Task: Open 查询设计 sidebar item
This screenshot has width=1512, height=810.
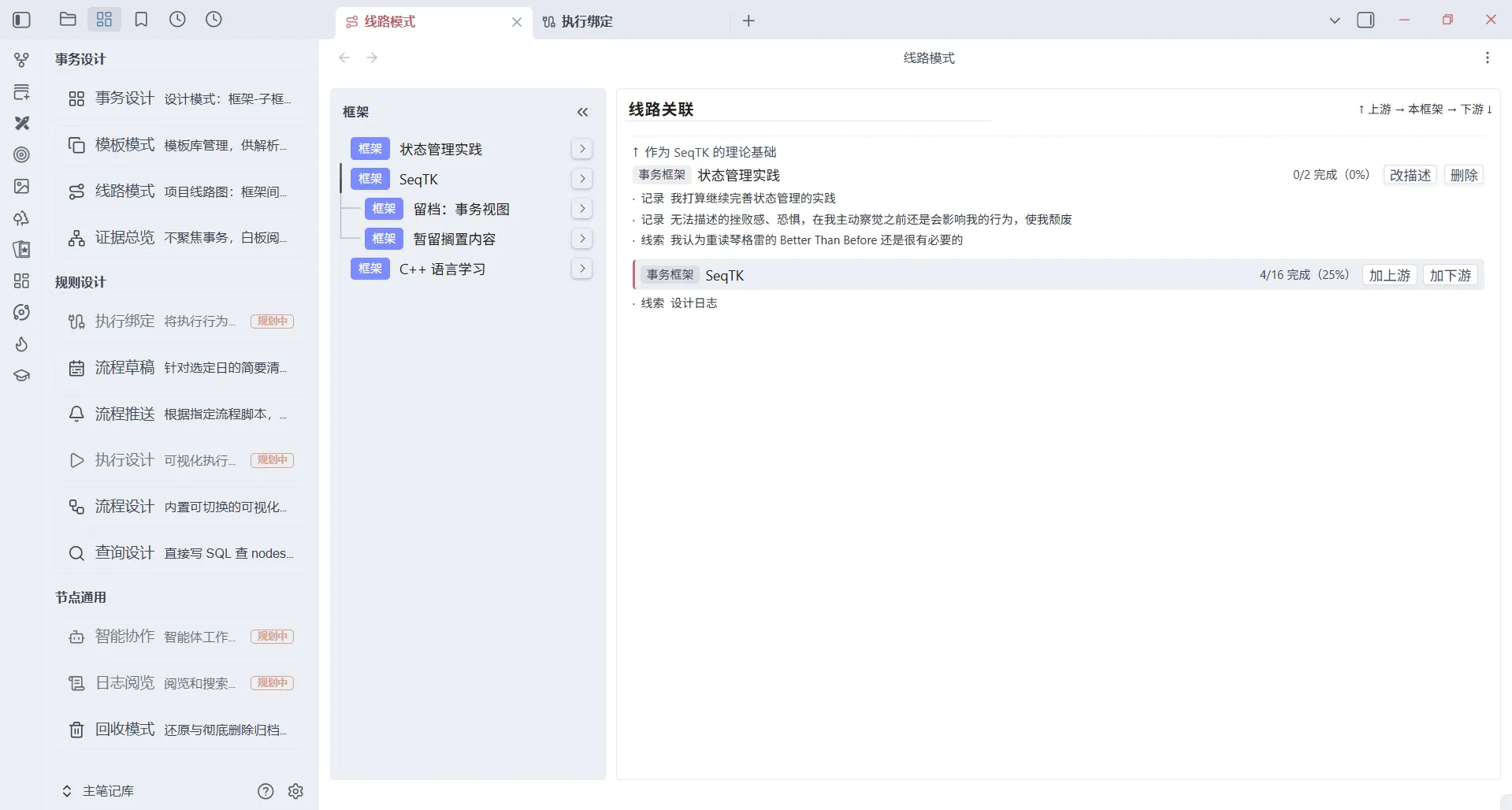Action: point(180,553)
